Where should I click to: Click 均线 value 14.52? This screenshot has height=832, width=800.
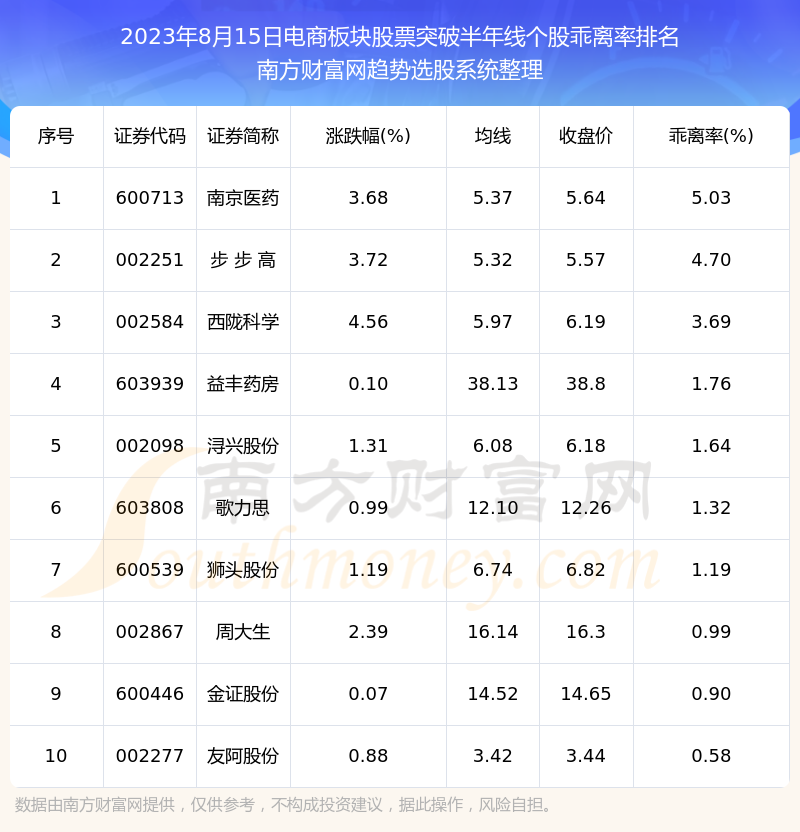point(493,694)
